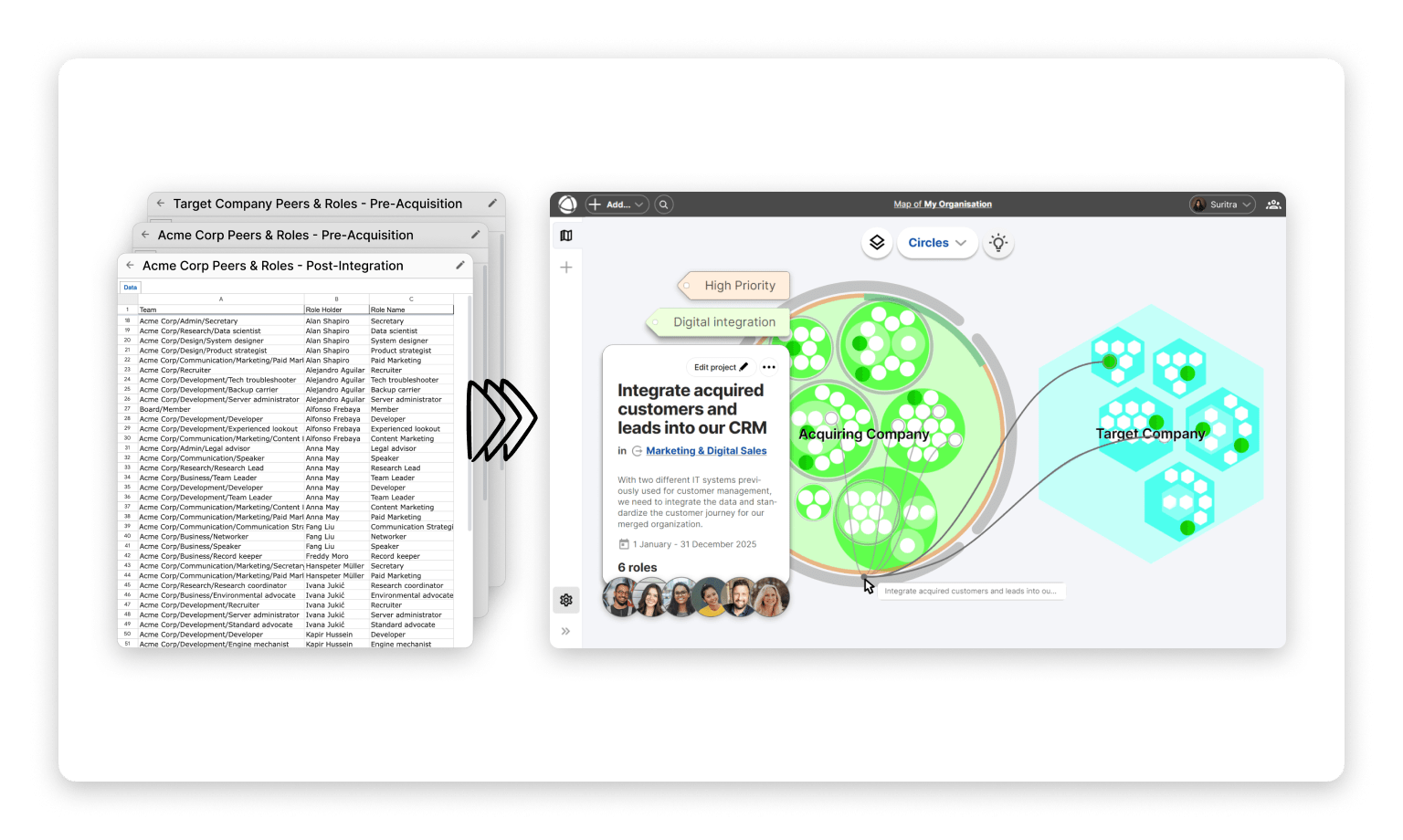The image size is (1403, 840).
Task: Select cell Acme Corp/Business/Record keeper
Action: [221, 556]
